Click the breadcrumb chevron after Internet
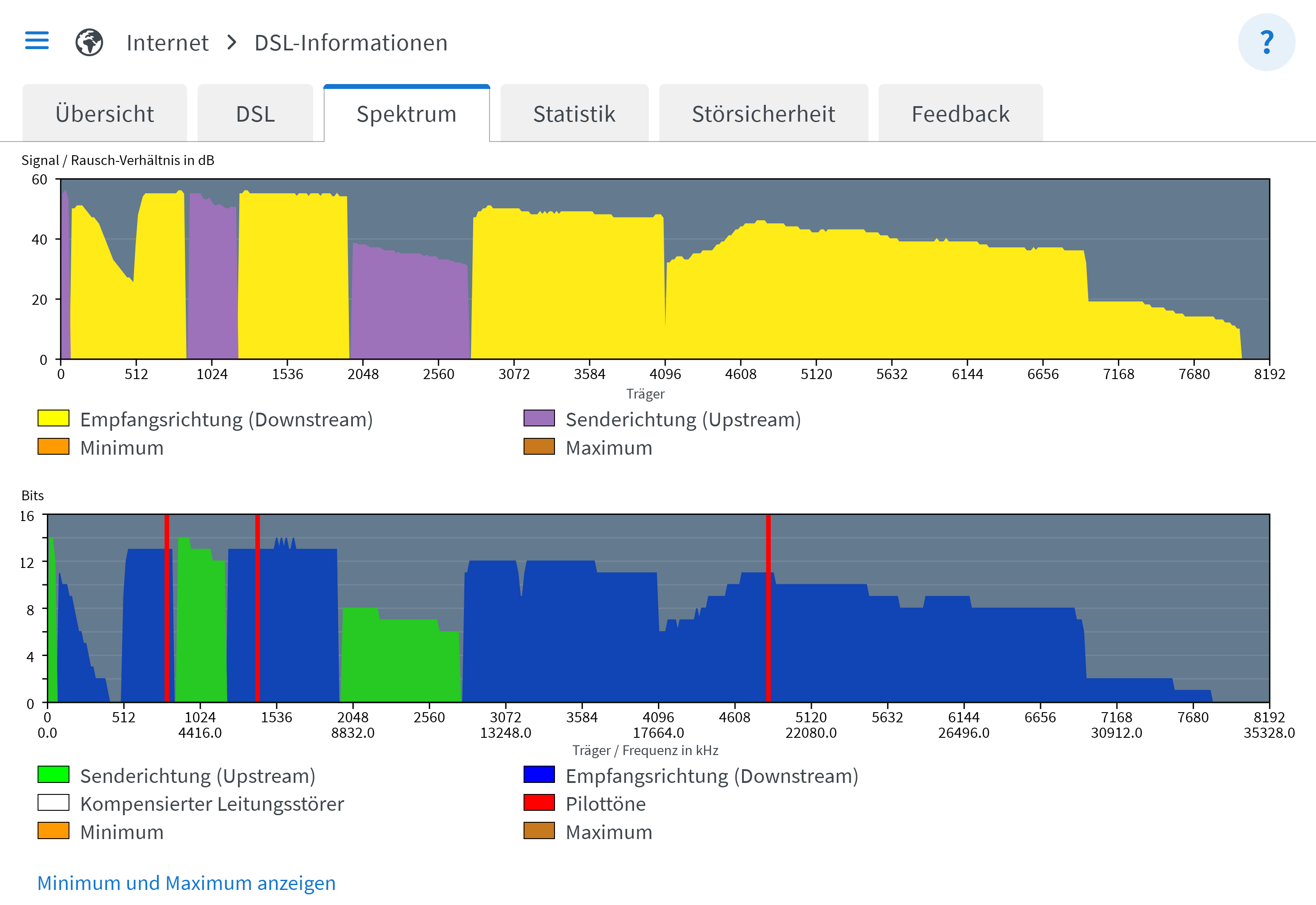This screenshot has height=905, width=1316. pyautogui.click(x=231, y=42)
